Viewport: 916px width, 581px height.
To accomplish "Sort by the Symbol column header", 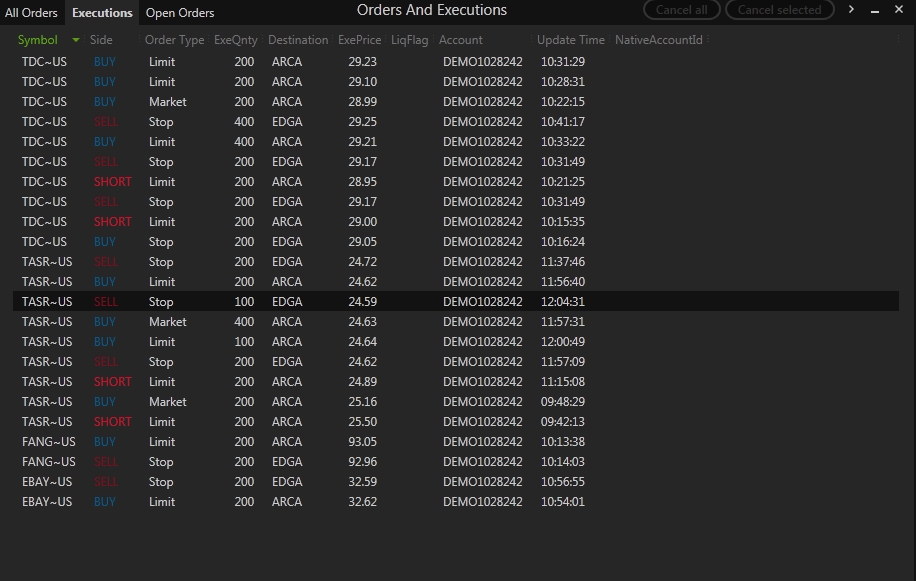I will [x=37, y=40].
